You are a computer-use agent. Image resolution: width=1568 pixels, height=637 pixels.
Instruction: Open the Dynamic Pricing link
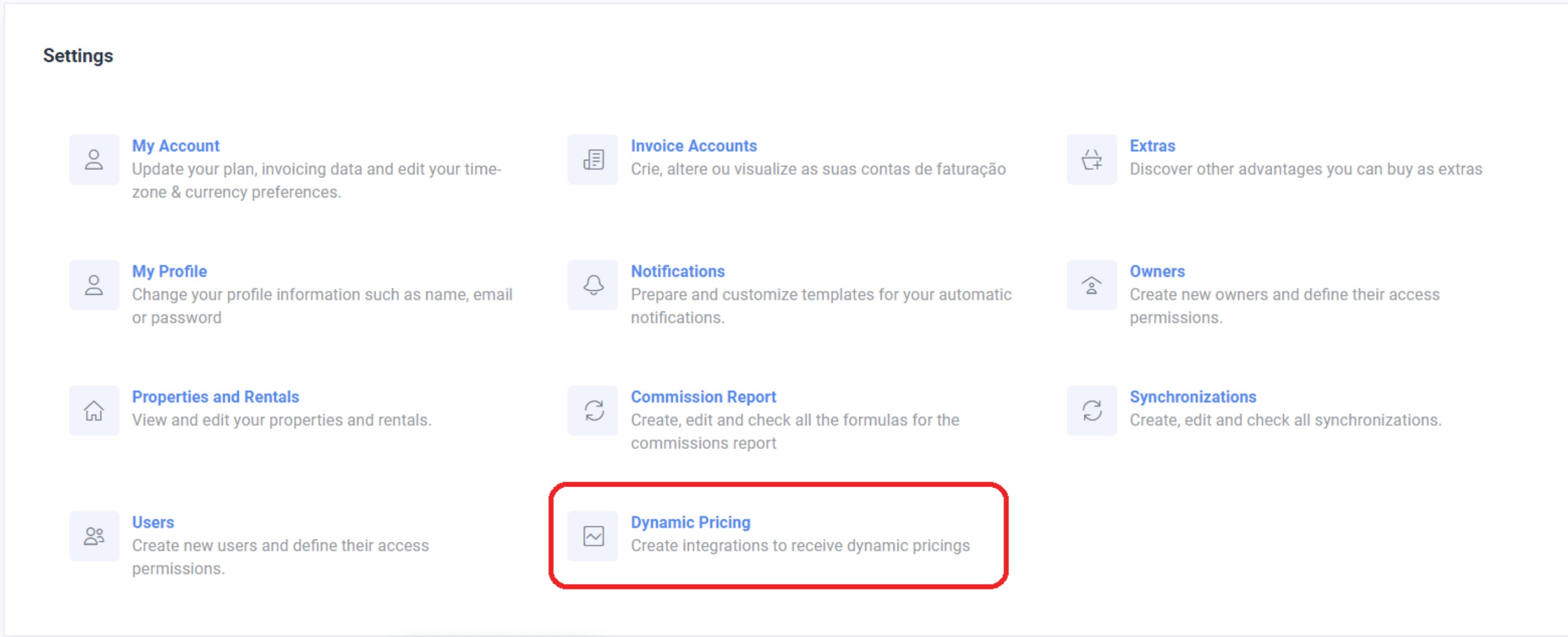(690, 523)
